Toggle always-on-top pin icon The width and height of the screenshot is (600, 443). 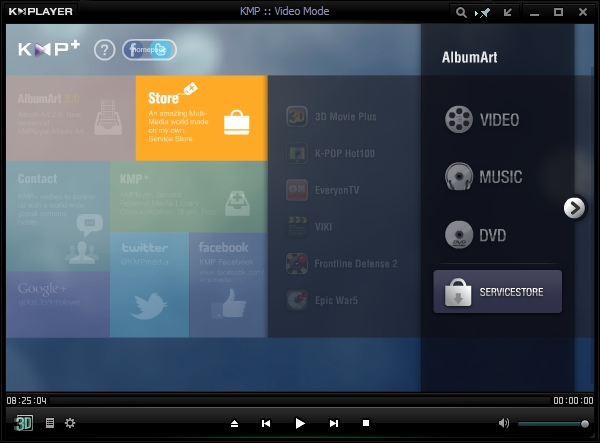pos(485,13)
